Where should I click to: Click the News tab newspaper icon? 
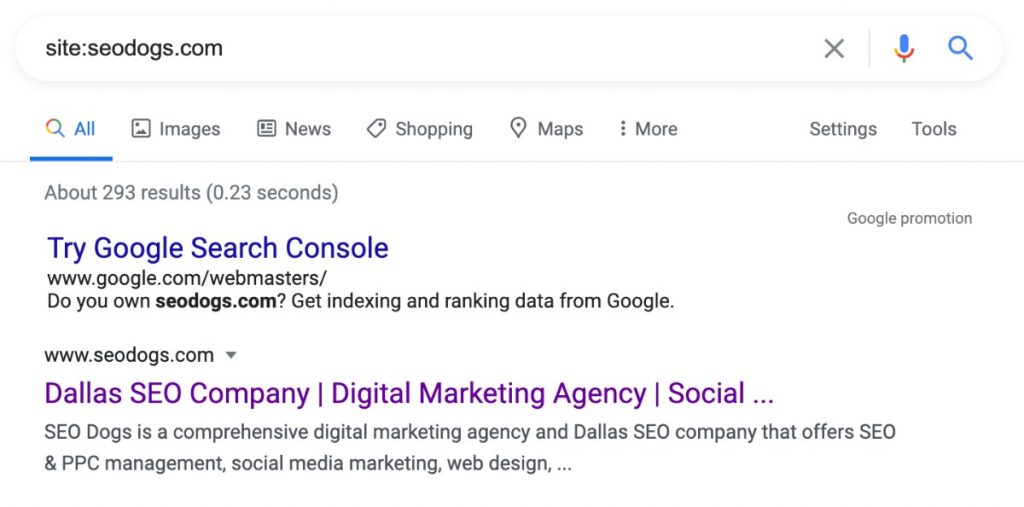(267, 129)
